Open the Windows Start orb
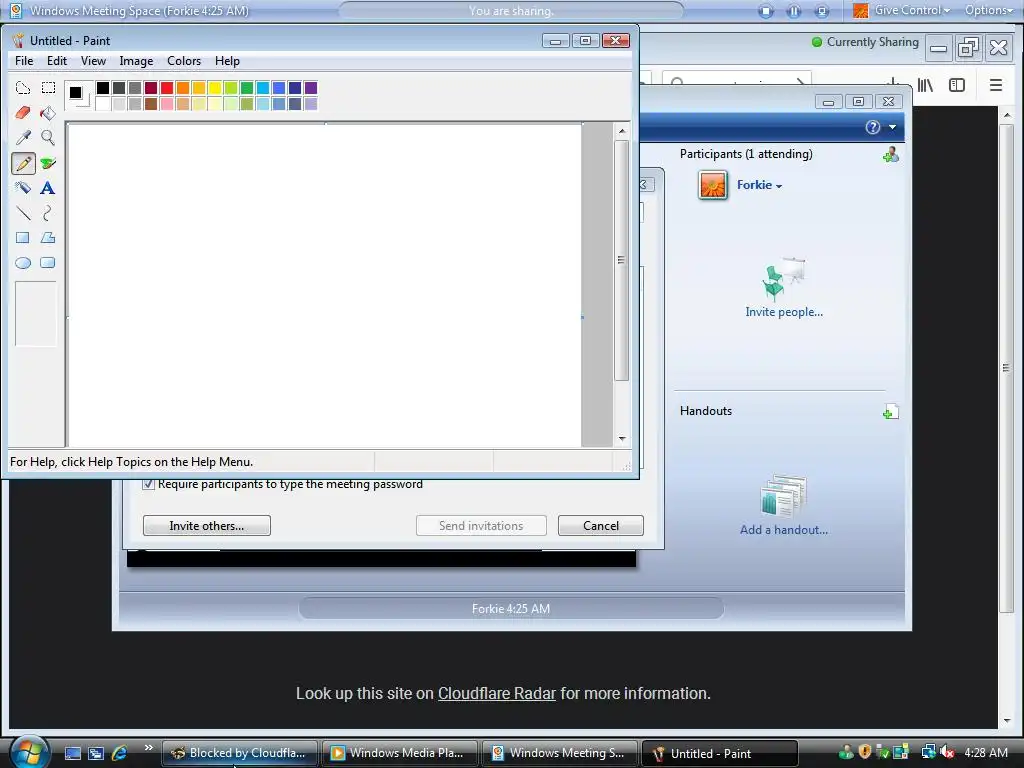Viewport: 1024px width, 768px height. 28,752
